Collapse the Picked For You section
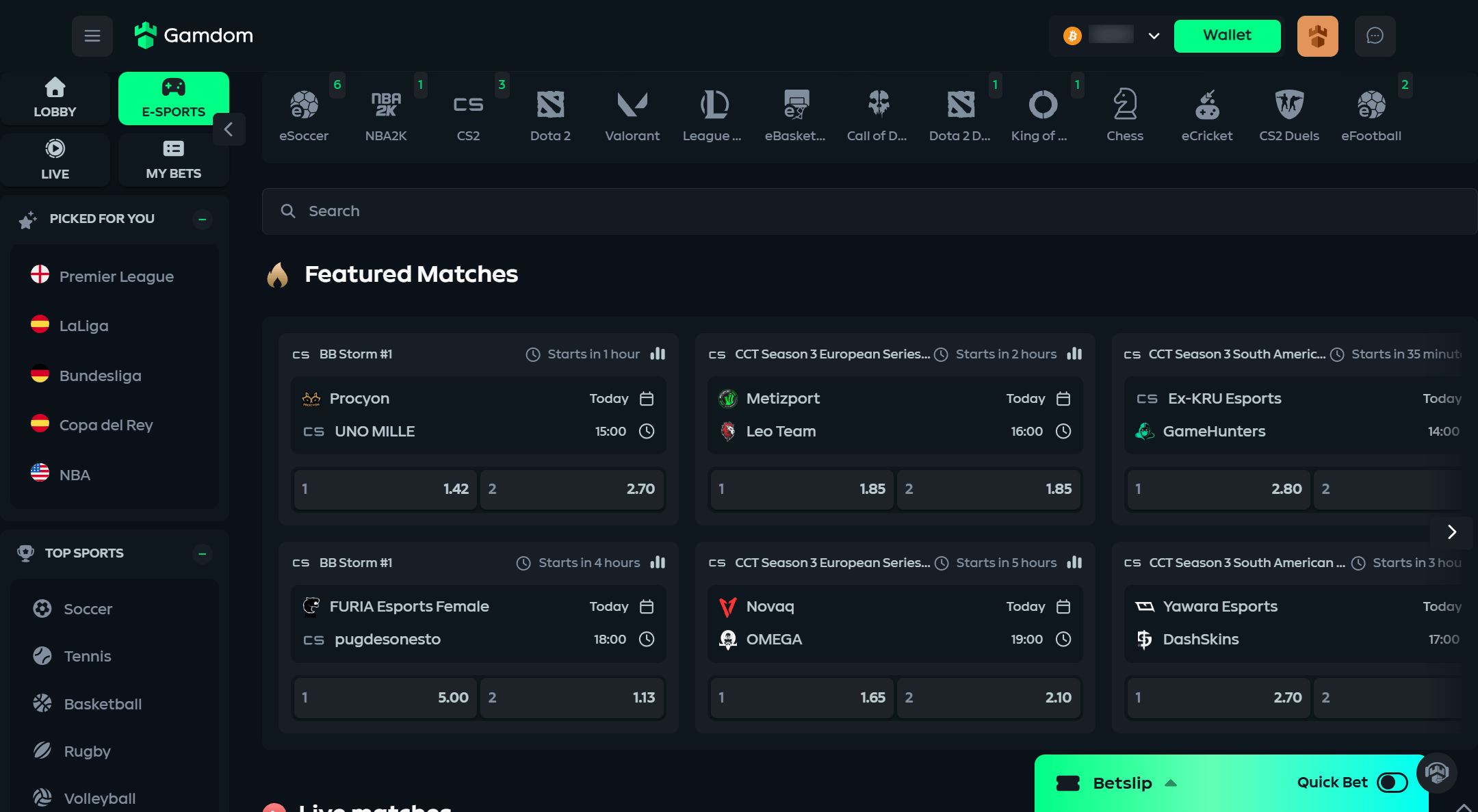 pyautogui.click(x=202, y=220)
